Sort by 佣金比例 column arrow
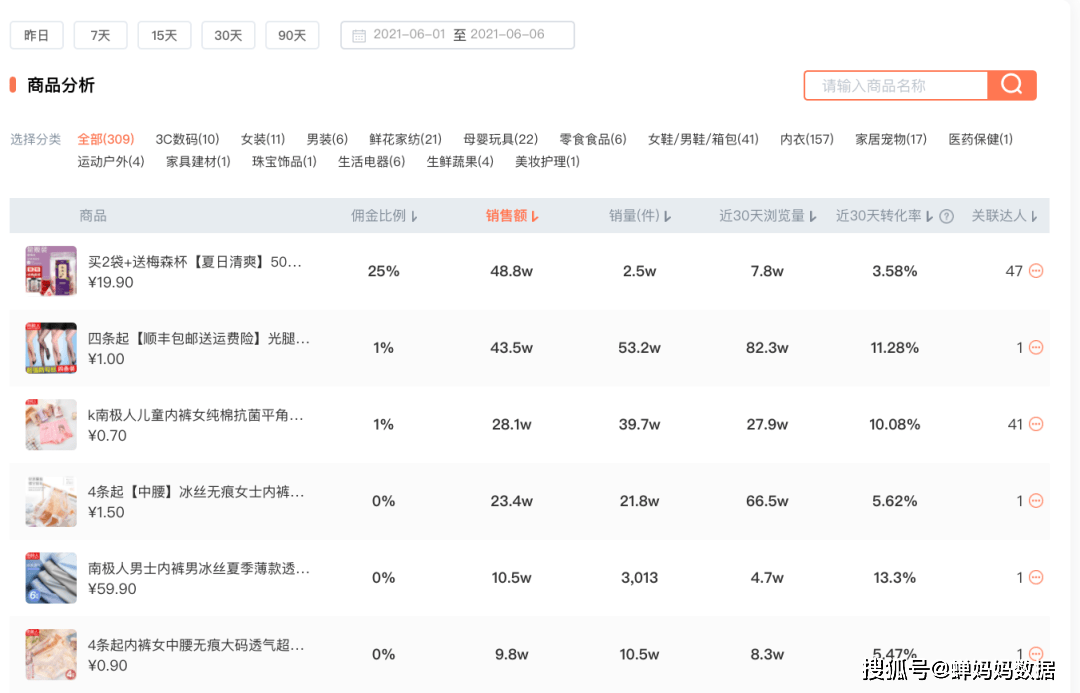Screen dimensions: 1080x693 pyautogui.click(x=414, y=216)
